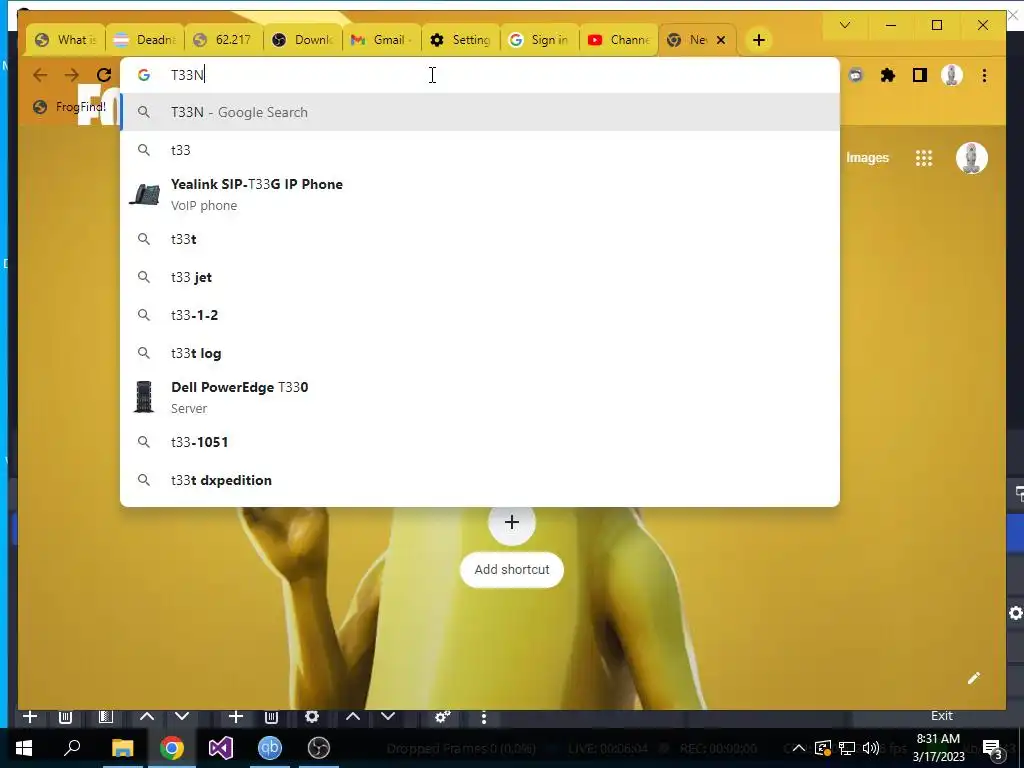
Task: Expand the system tray hidden icons
Action: click(x=799, y=748)
